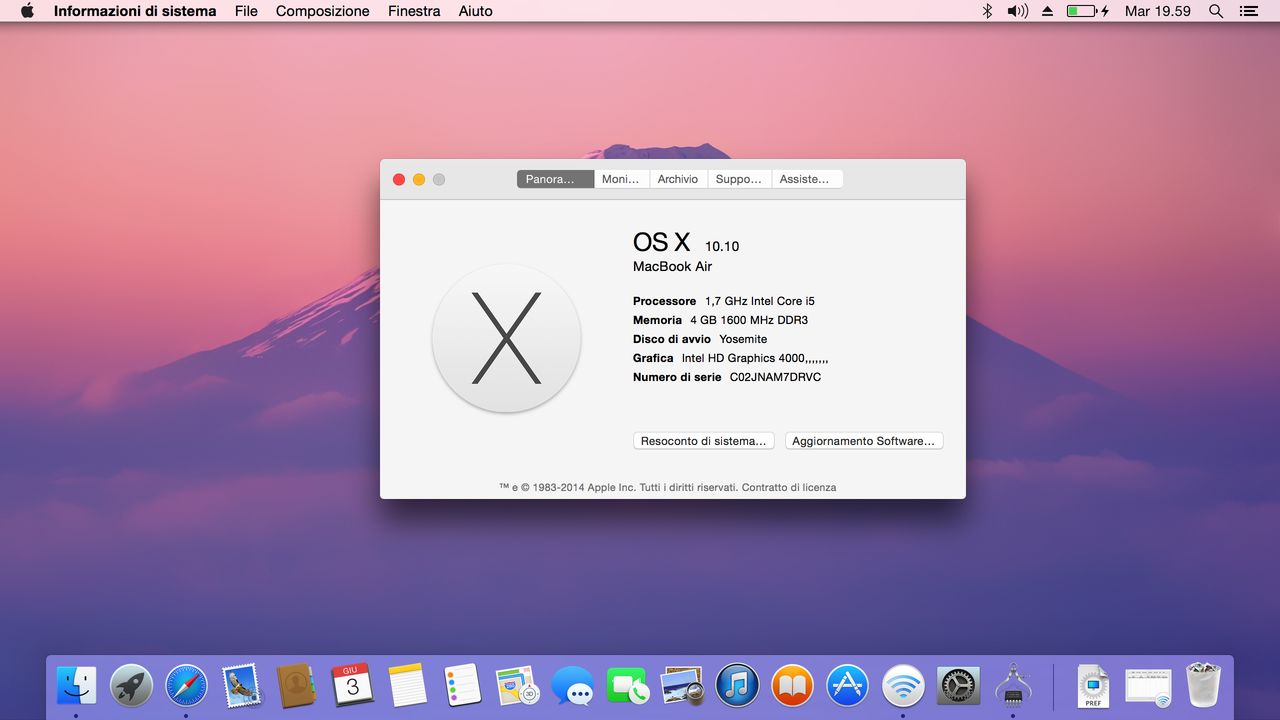1280x720 pixels.
Task: Open the Contratto di licenza link
Action: [789, 488]
